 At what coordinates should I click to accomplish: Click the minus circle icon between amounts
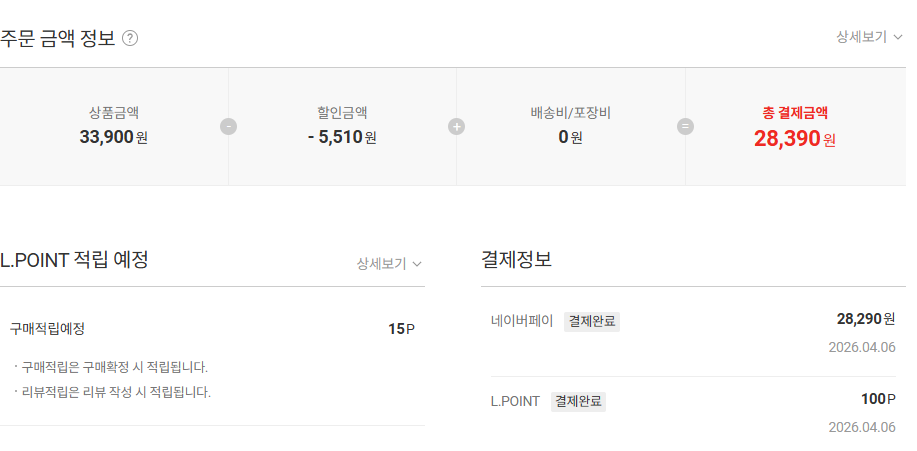228,127
